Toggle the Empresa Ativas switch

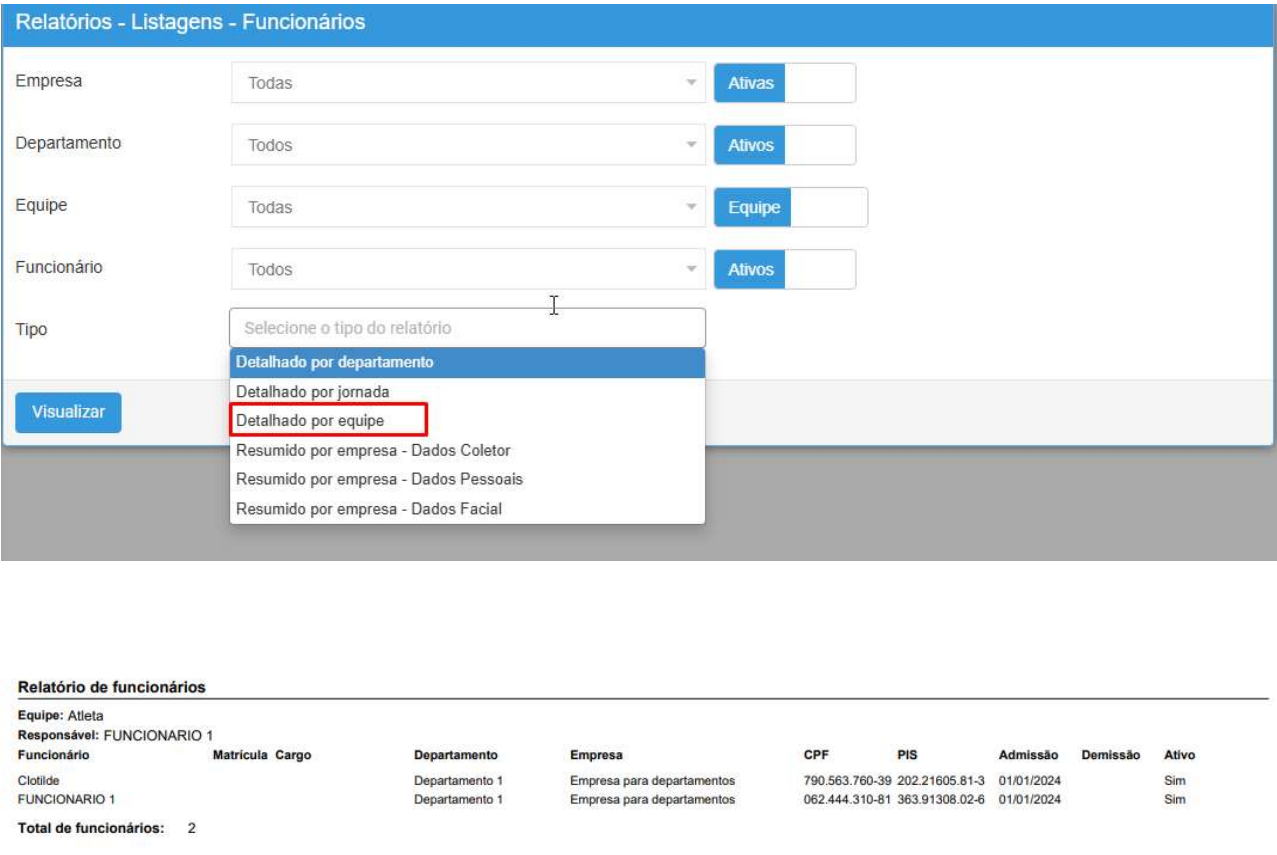point(784,83)
